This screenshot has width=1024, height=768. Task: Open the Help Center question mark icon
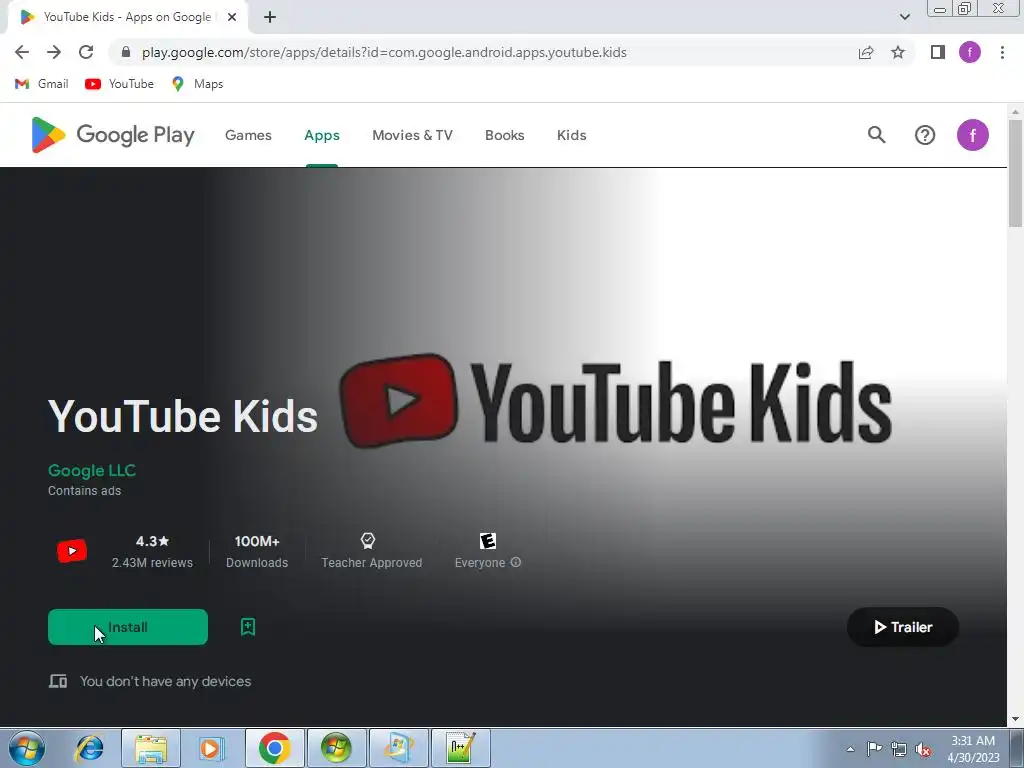click(925, 135)
